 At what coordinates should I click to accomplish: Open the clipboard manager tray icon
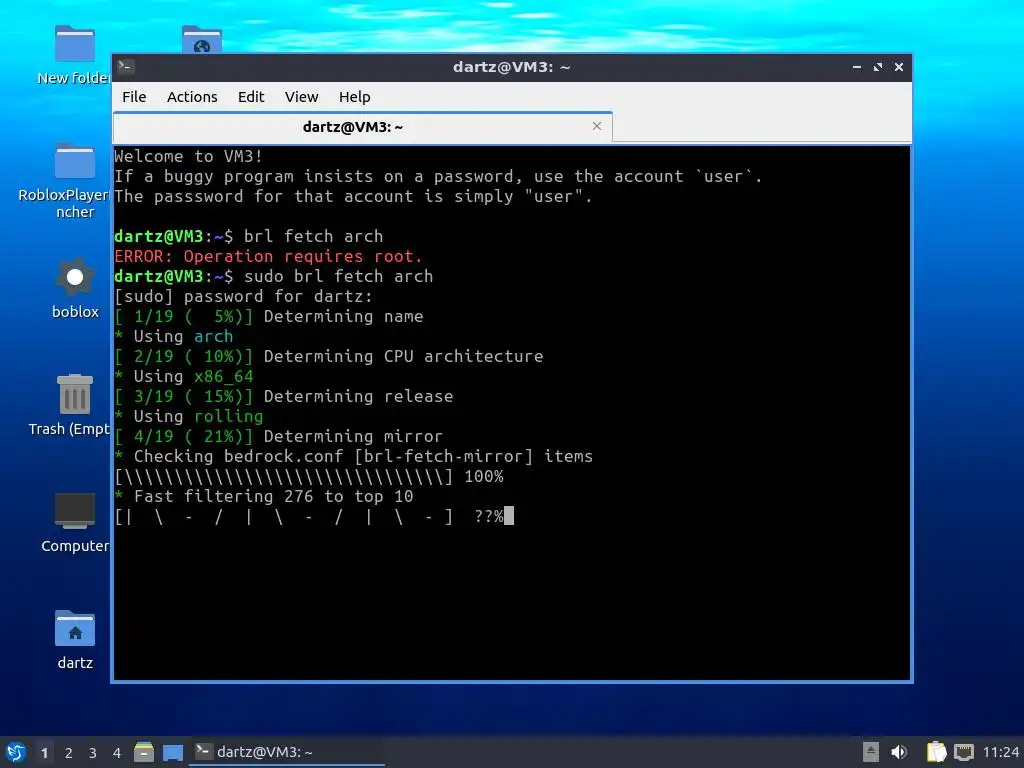(936, 752)
